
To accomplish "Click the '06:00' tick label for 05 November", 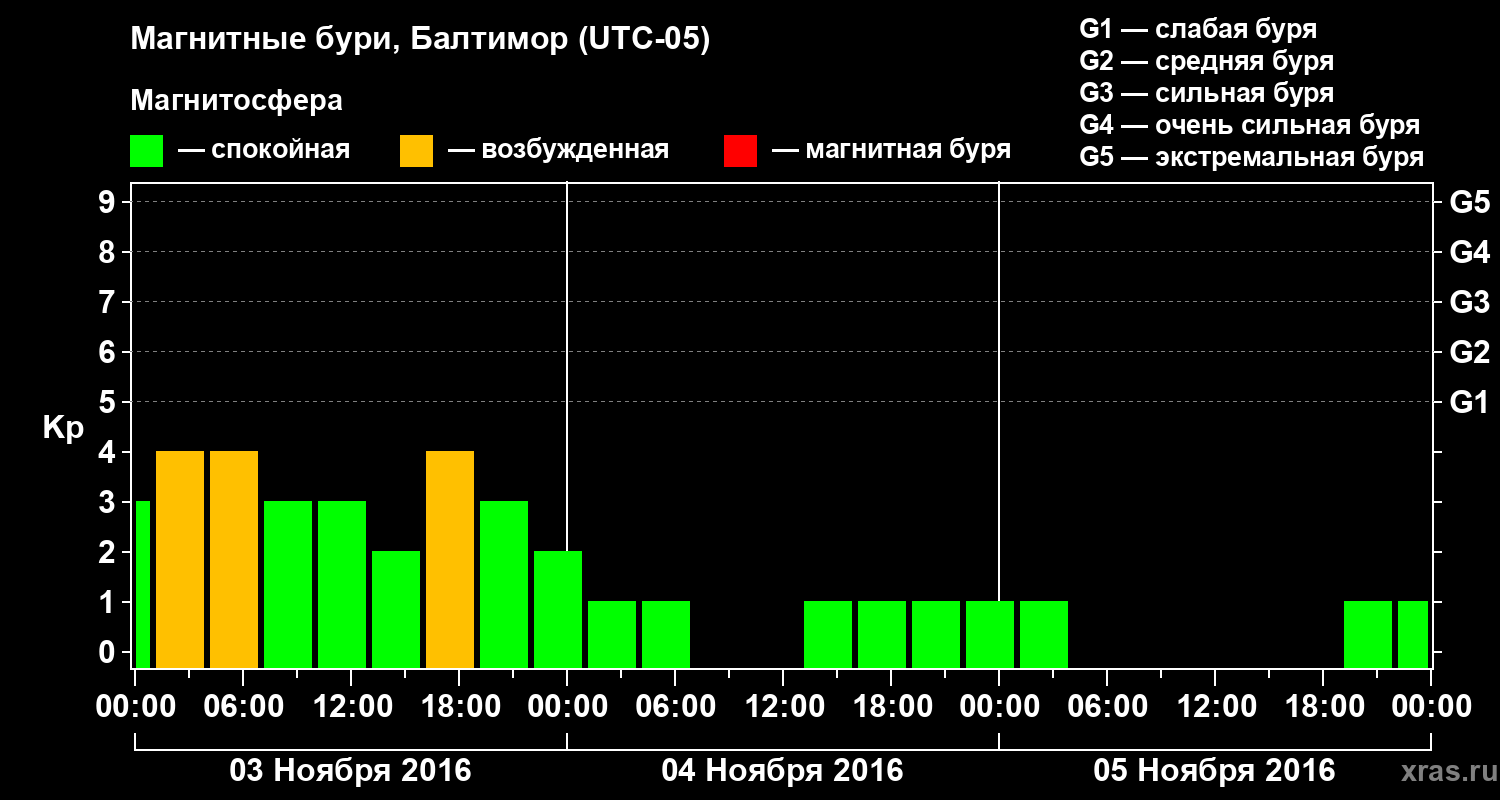I will point(1107,707).
